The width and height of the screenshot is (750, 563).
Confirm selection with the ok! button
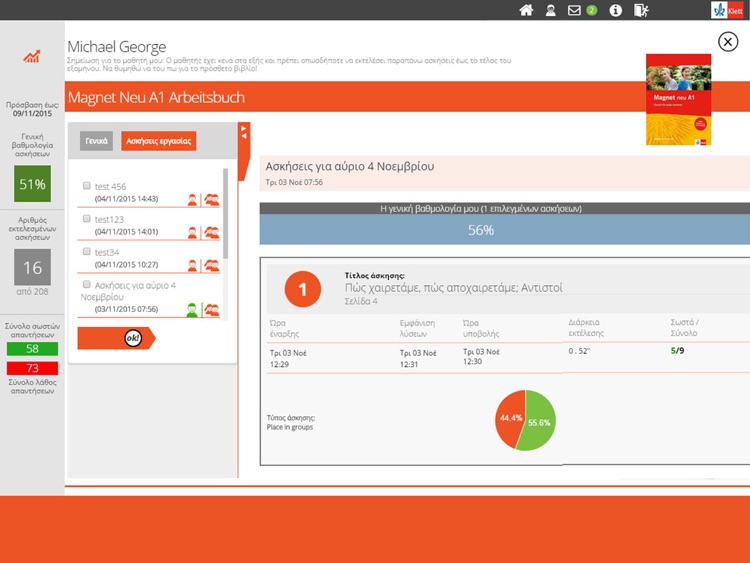116,338
